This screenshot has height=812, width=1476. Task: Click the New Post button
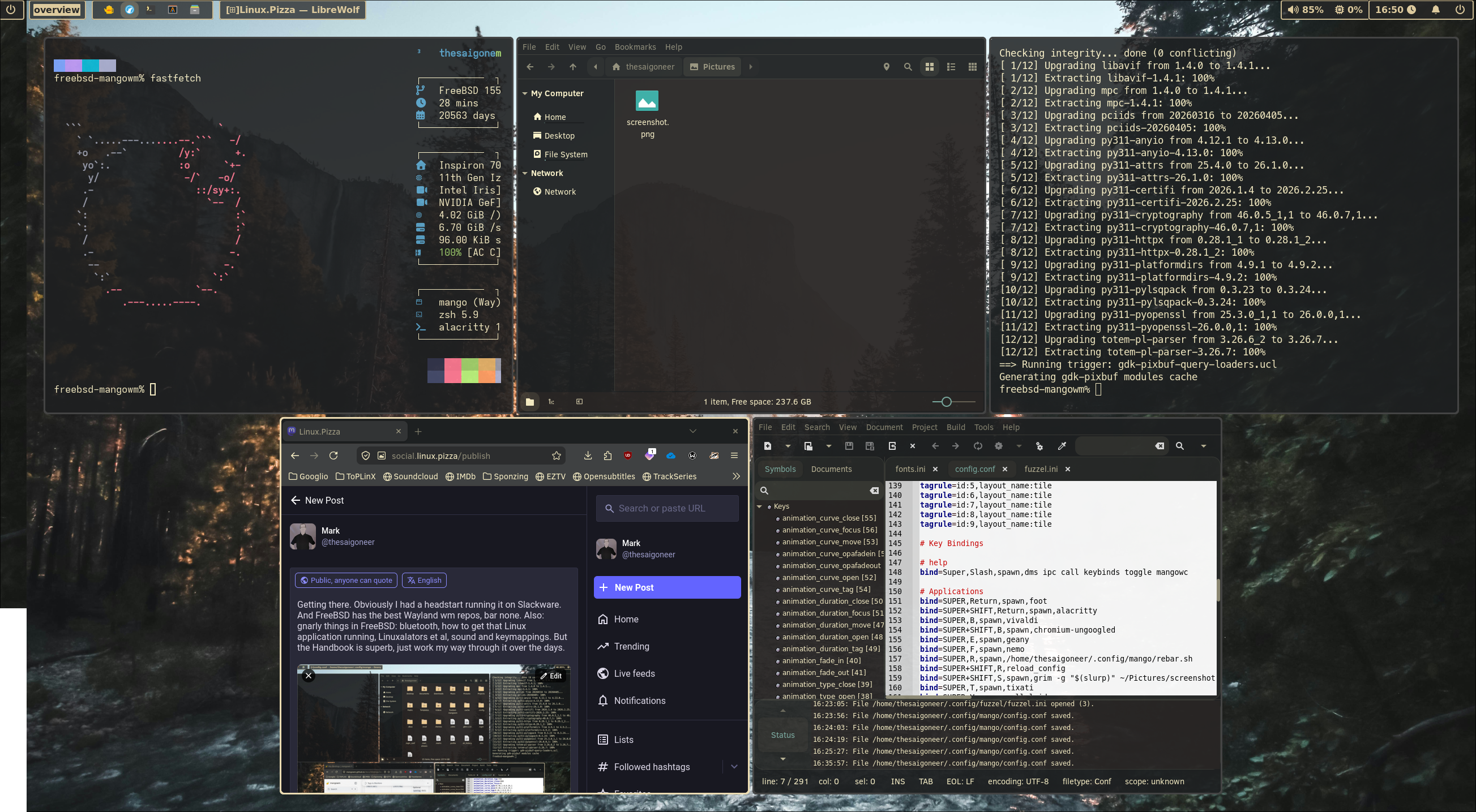667,587
